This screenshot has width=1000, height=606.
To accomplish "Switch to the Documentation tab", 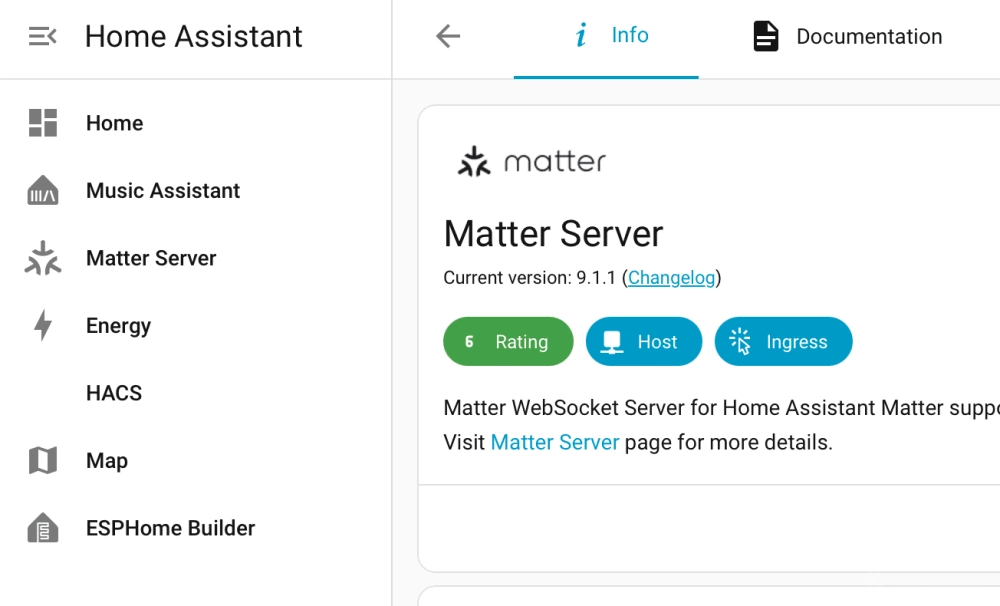I will point(848,38).
